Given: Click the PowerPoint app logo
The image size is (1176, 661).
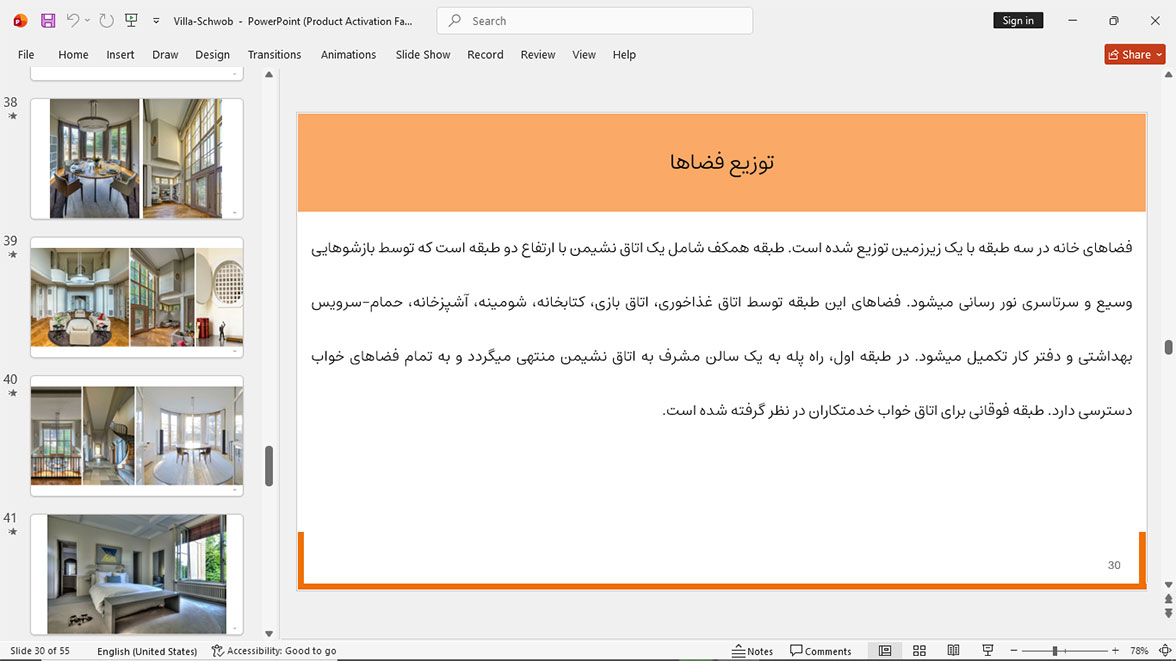Looking at the screenshot, I should tap(20, 21).
